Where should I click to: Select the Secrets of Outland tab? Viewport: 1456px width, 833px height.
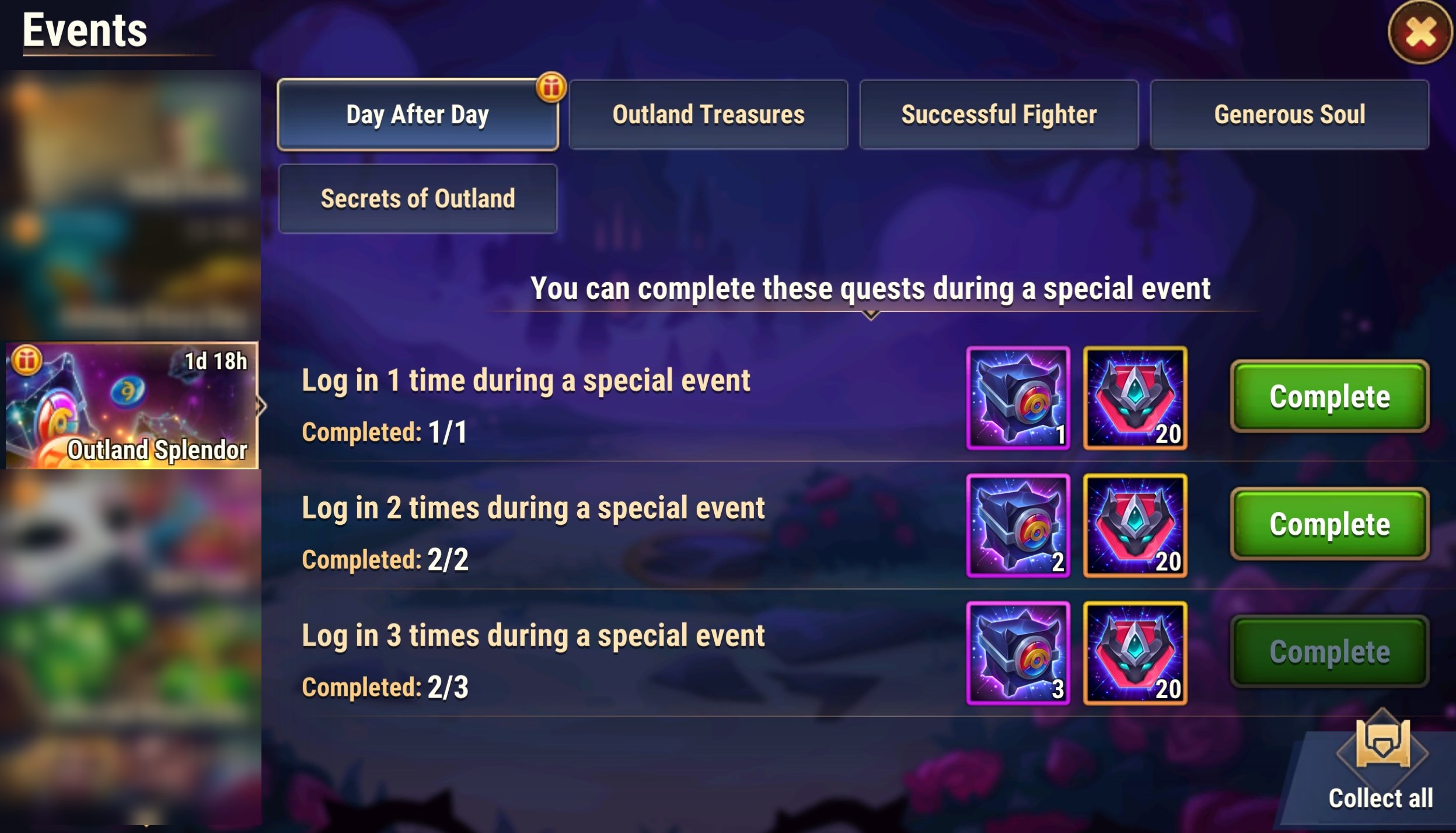418,198
